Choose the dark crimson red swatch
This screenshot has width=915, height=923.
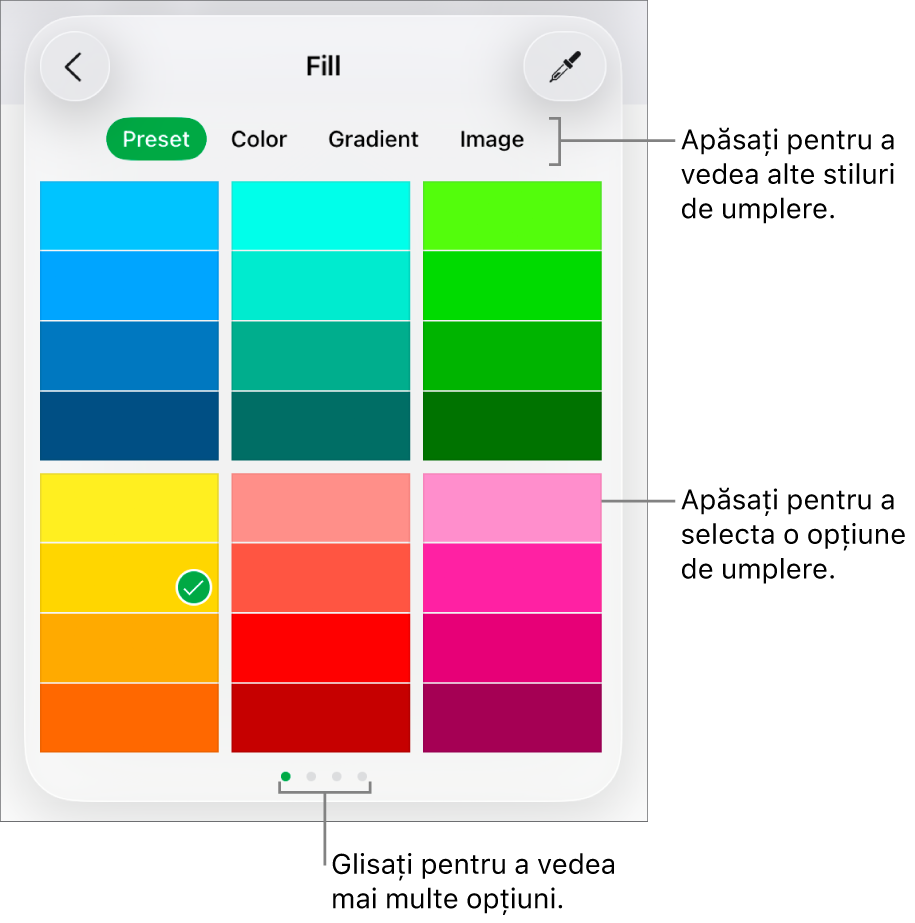[321, 718]
